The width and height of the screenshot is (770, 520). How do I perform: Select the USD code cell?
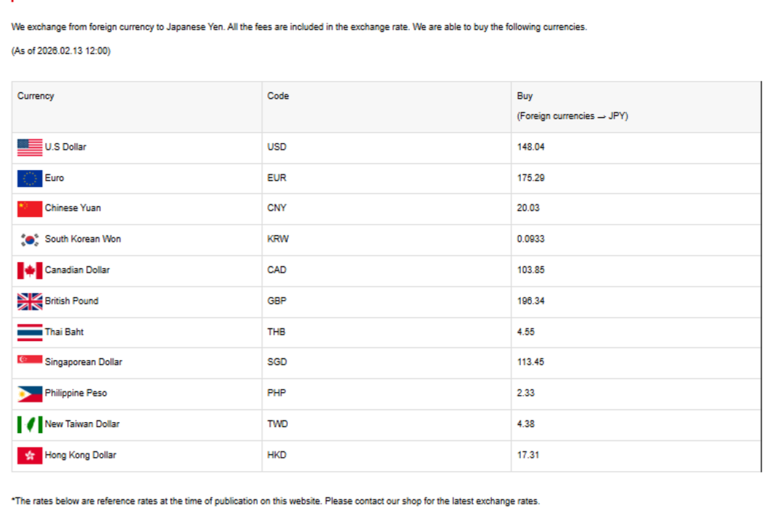tap(277, 147)
